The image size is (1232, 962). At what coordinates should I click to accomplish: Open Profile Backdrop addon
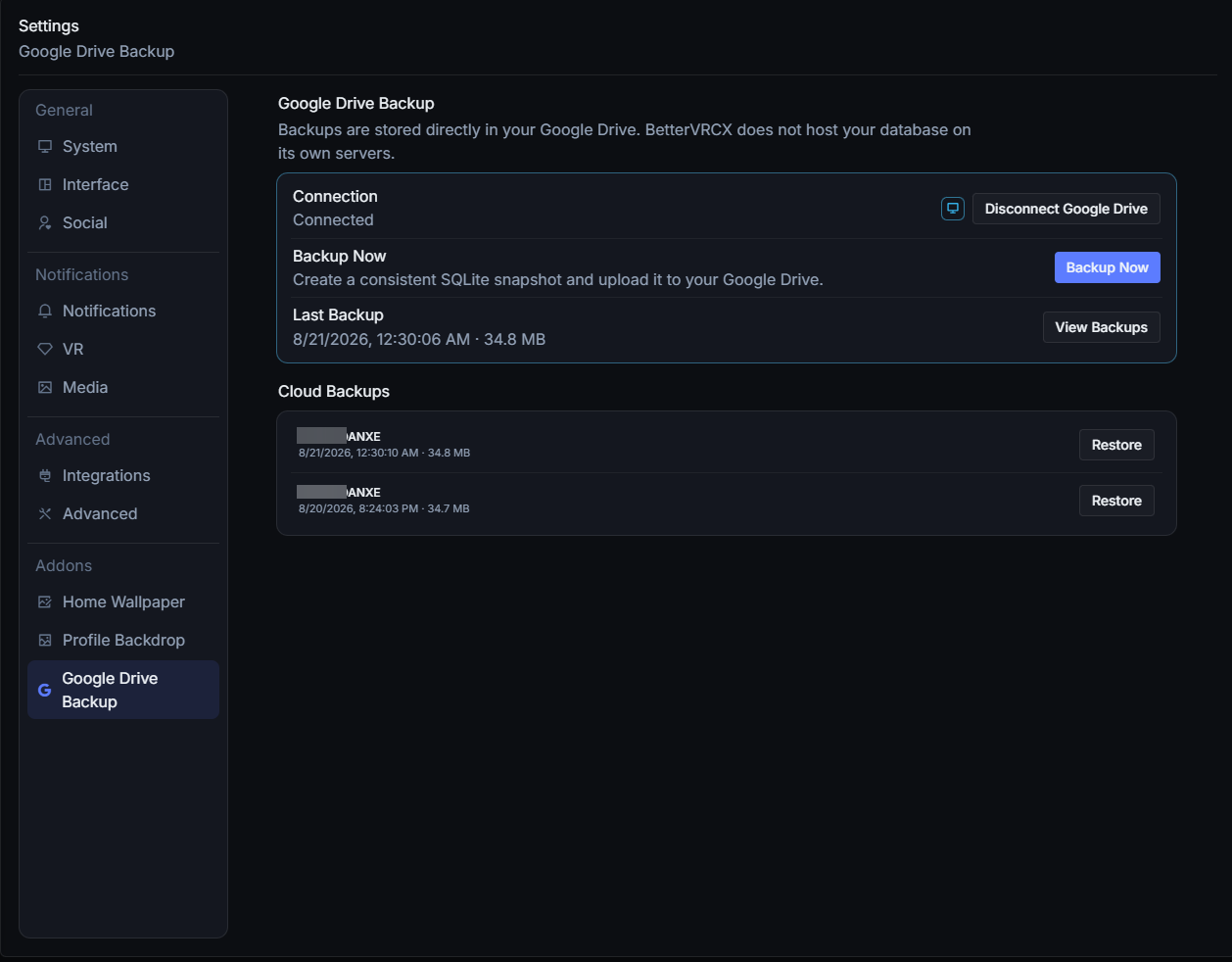coord(123,641)
